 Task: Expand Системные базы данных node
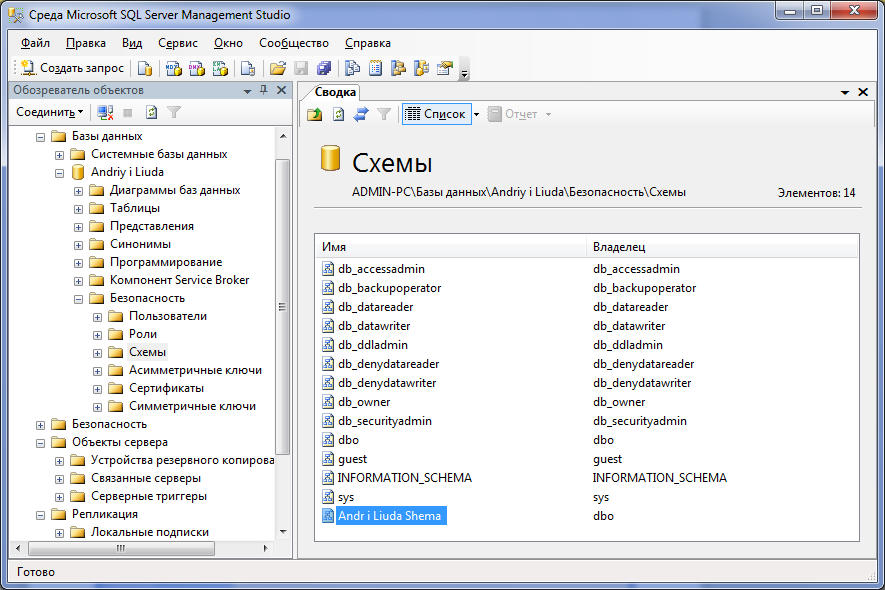pos(59,155)
